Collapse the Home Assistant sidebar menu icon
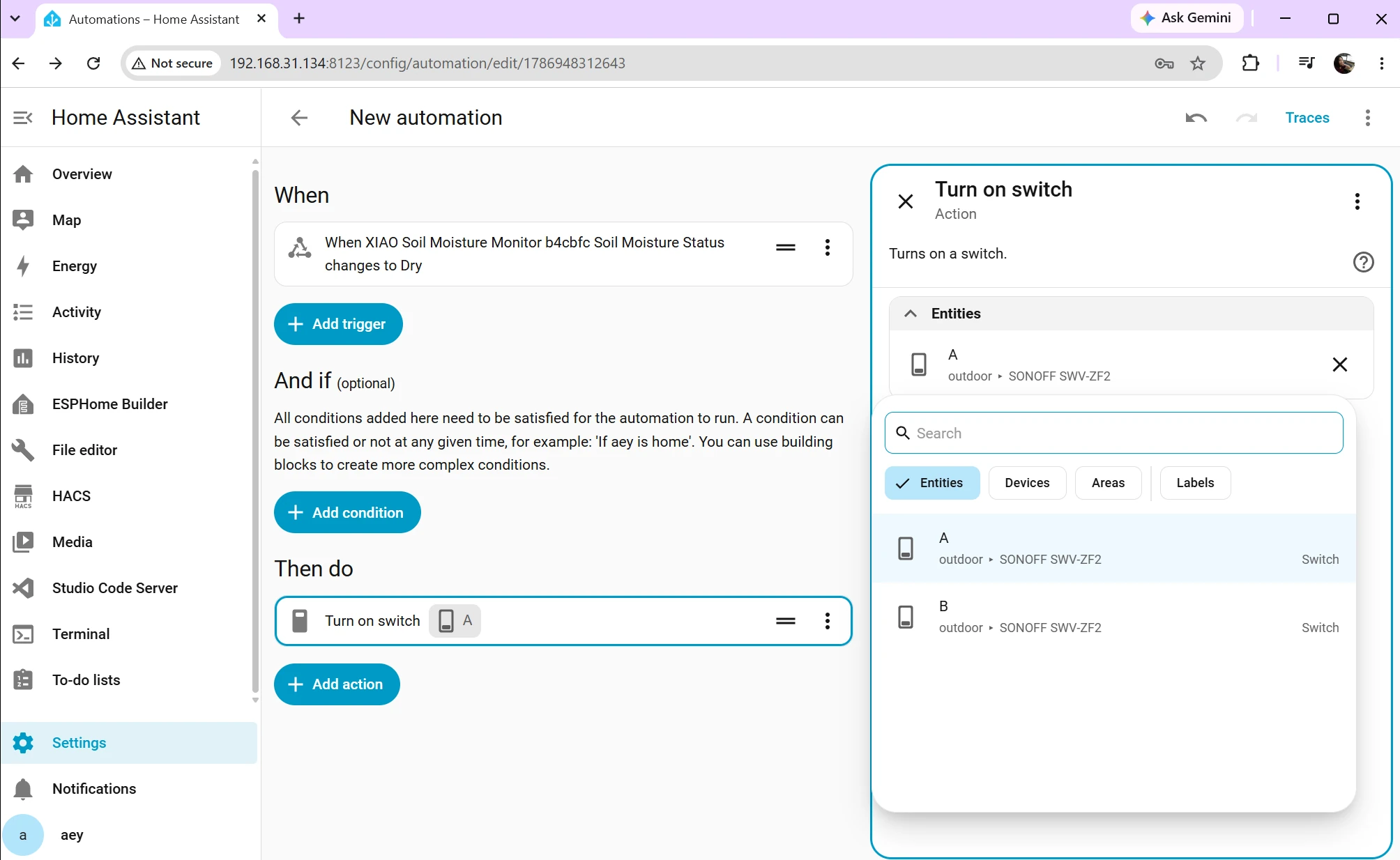 23,118
